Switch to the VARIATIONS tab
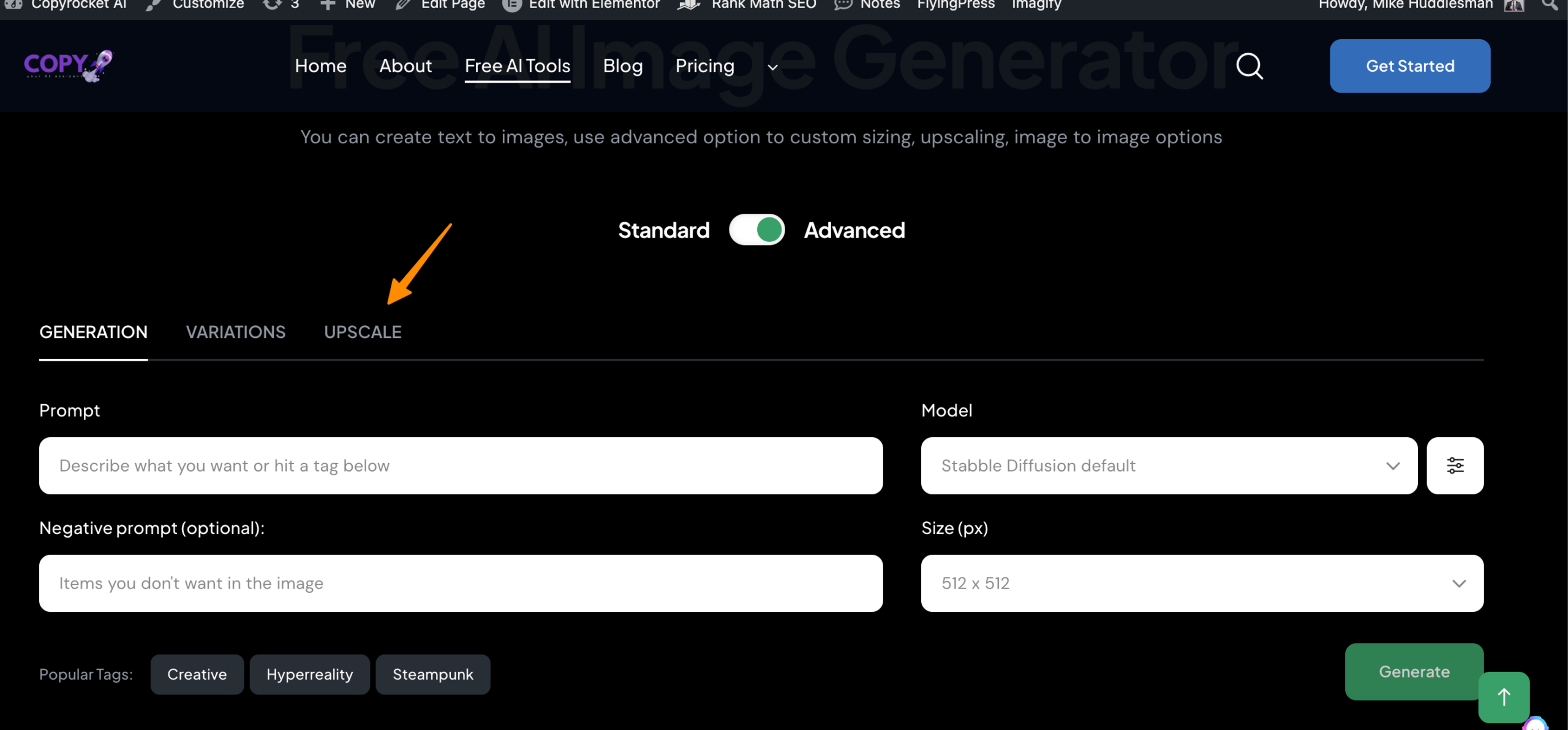 [235, 332]
